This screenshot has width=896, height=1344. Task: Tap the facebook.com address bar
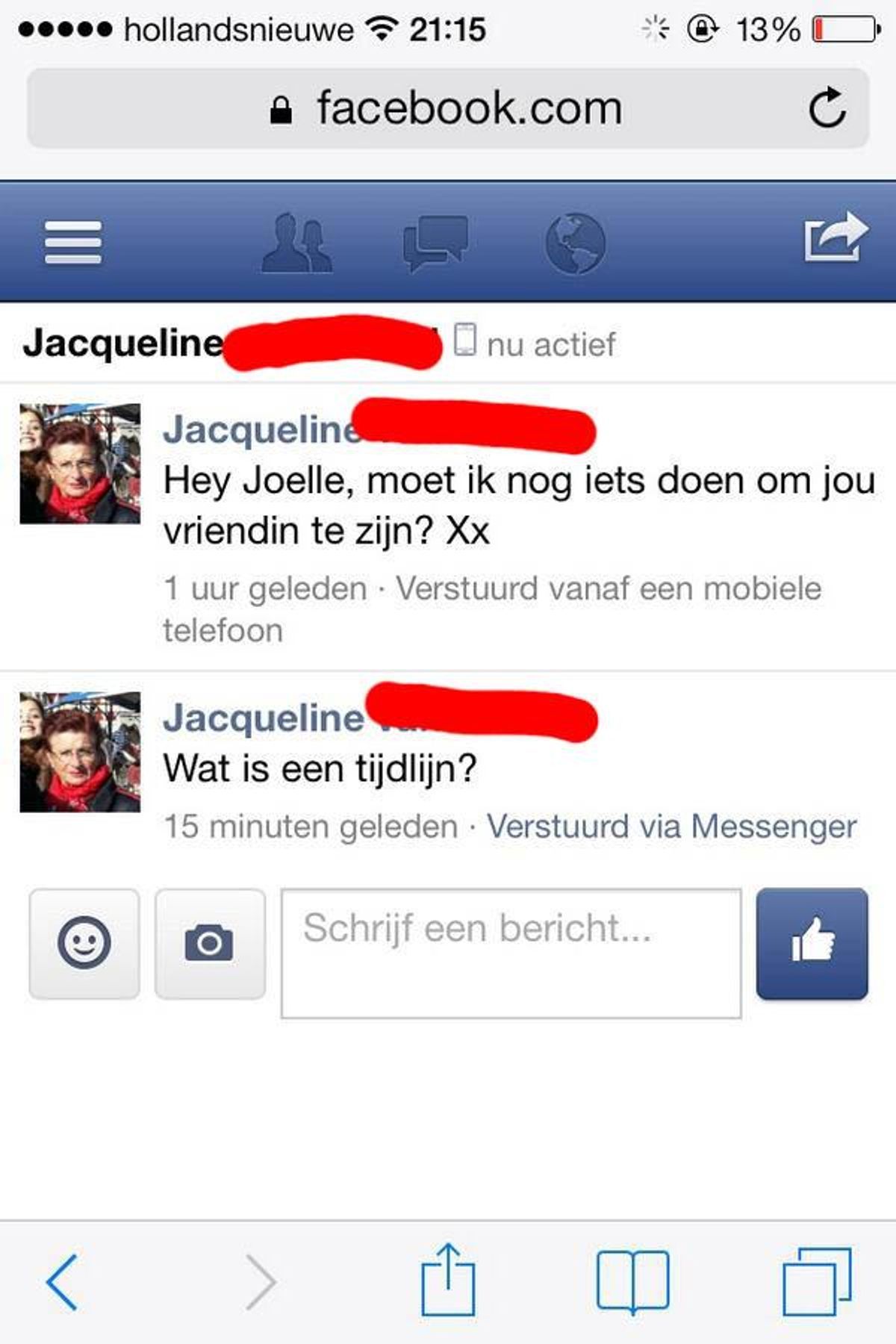click(x=448, y=108)
